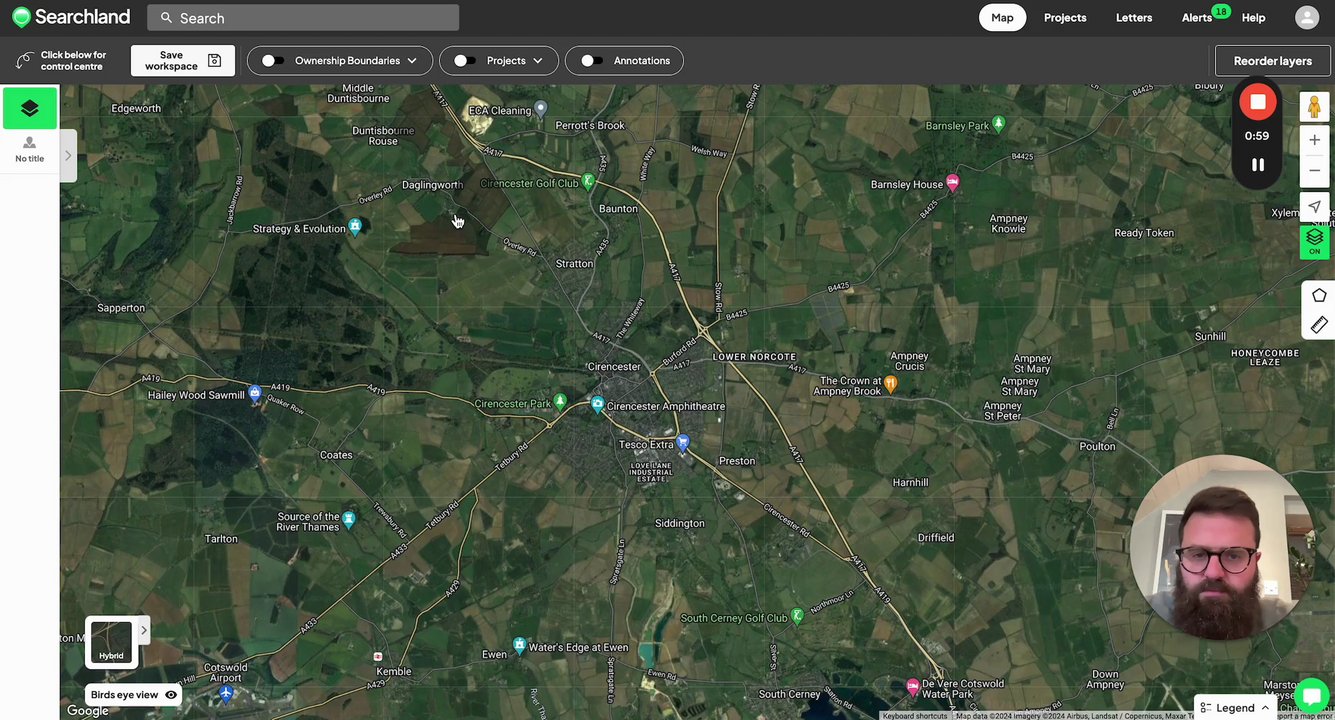Click Keyboard shortcuts link
The height and width of the screenshot is (720, 1335).
(x=915, y=716)
